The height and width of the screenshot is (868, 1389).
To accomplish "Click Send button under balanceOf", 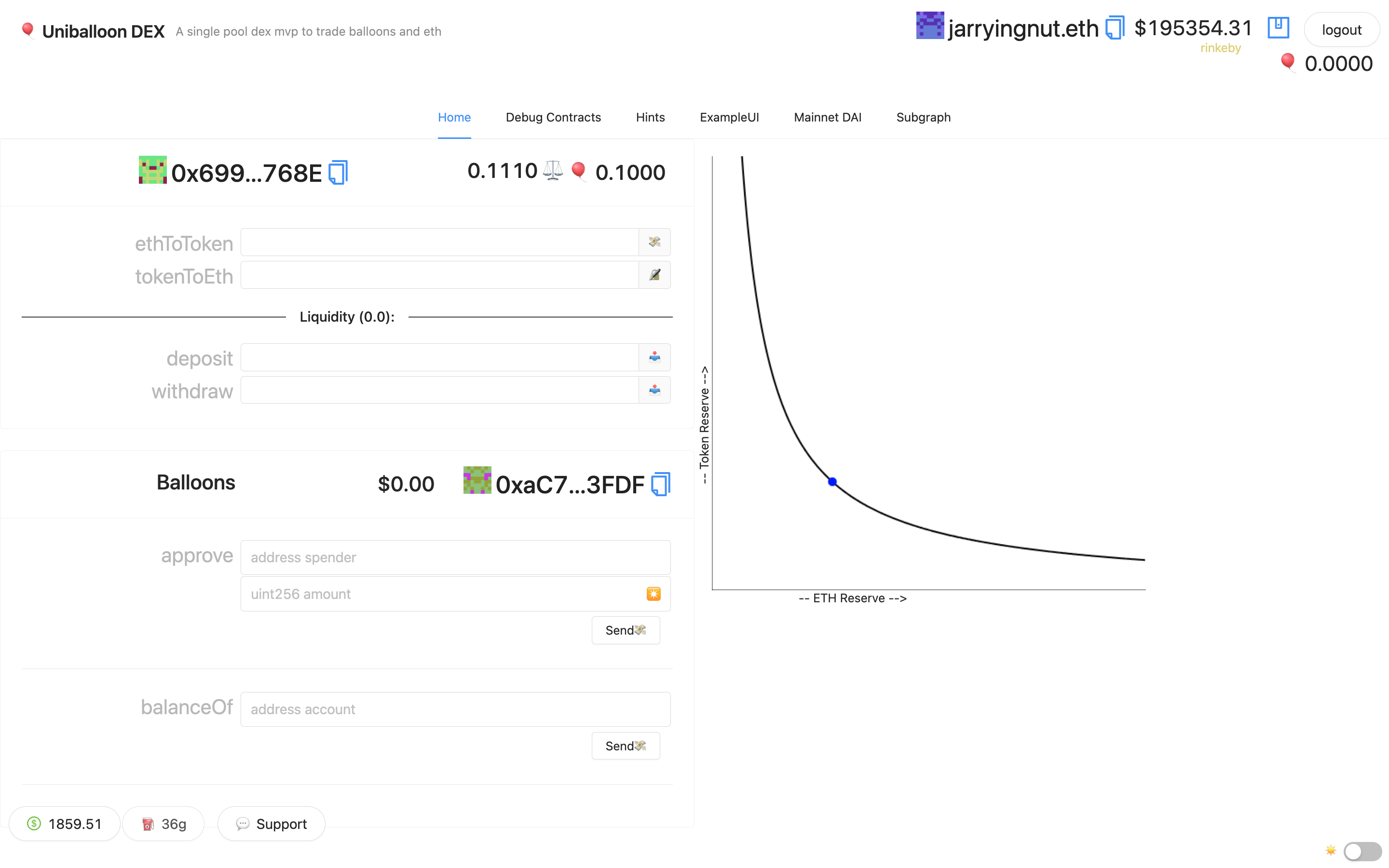I will [625, 746].
